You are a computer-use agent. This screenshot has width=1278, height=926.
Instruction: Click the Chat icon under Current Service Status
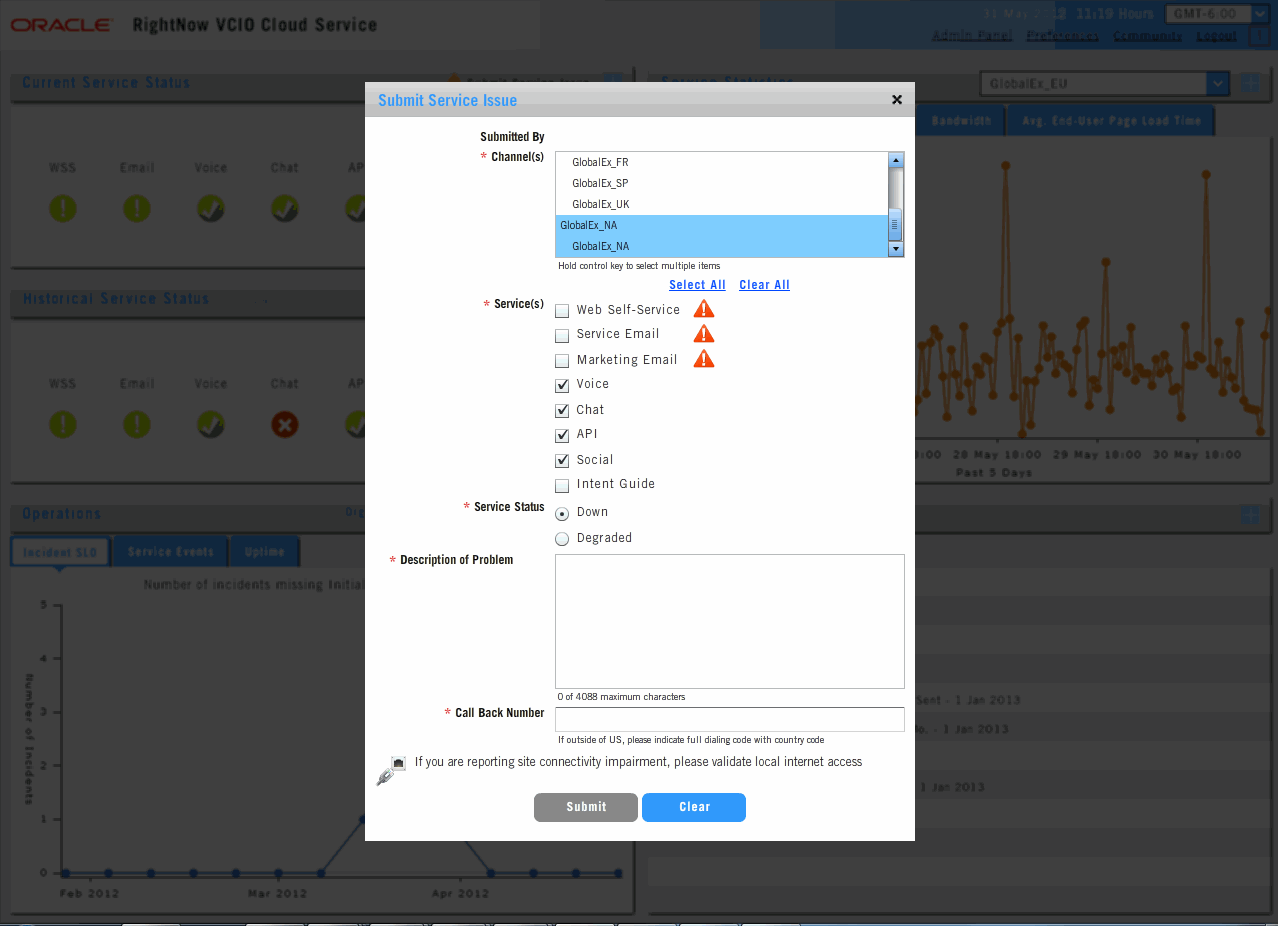click(x=285, y=208)
